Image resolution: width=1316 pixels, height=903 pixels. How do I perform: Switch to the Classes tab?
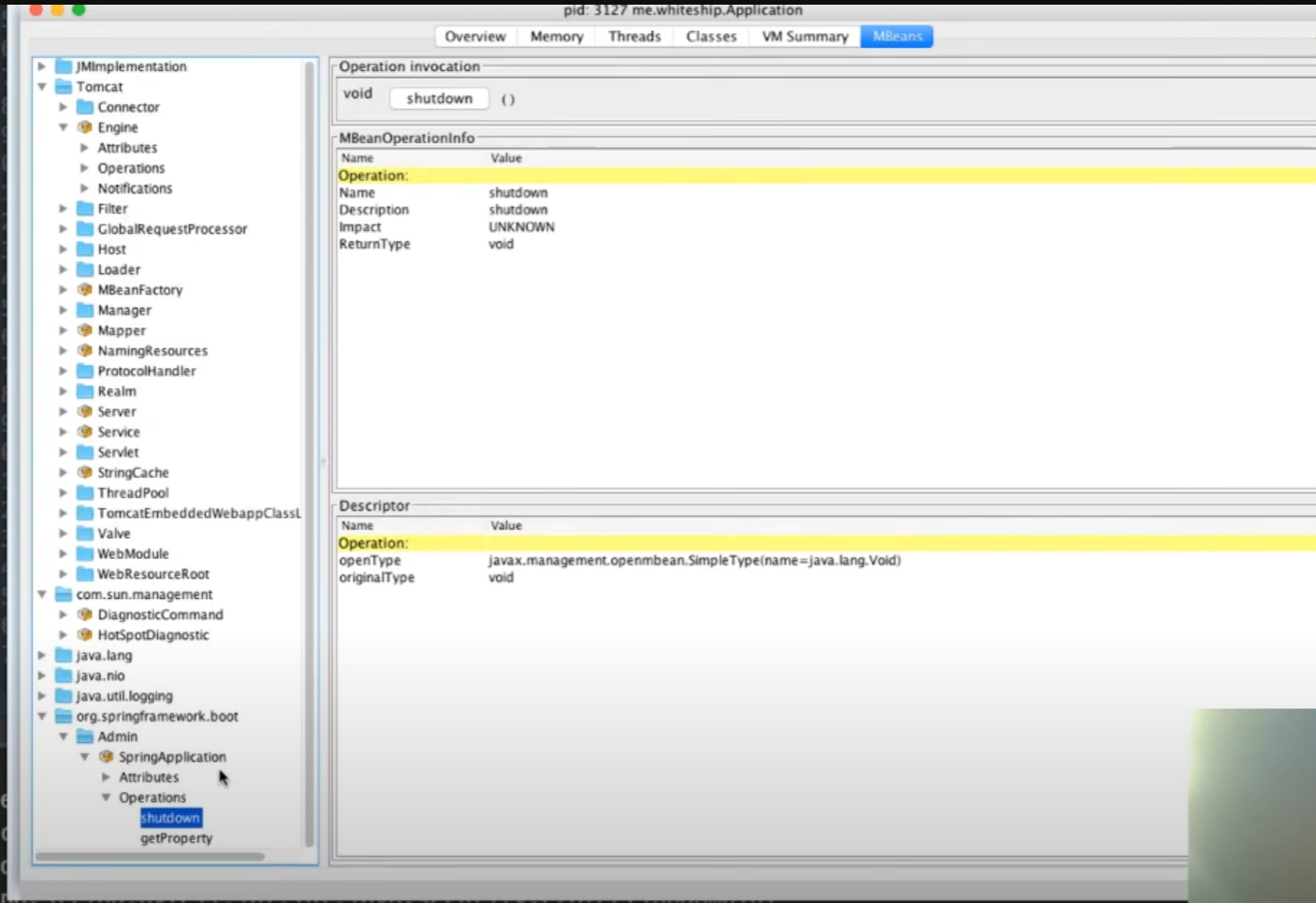click(x=711, y=36)
